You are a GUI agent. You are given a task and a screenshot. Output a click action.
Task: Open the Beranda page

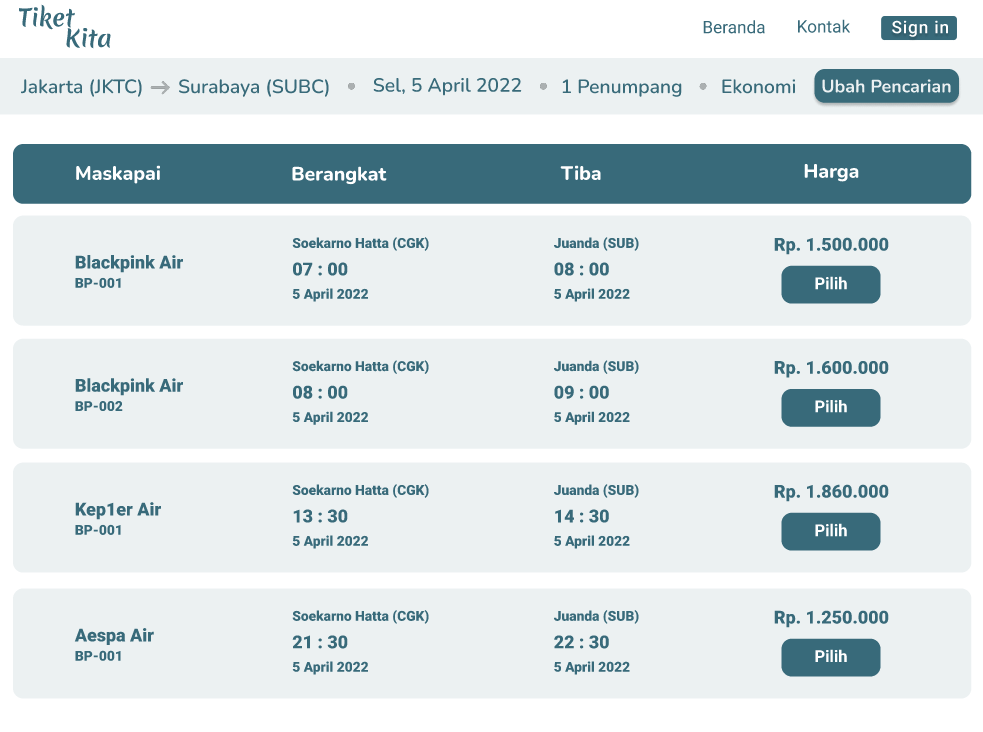[733, 28]
